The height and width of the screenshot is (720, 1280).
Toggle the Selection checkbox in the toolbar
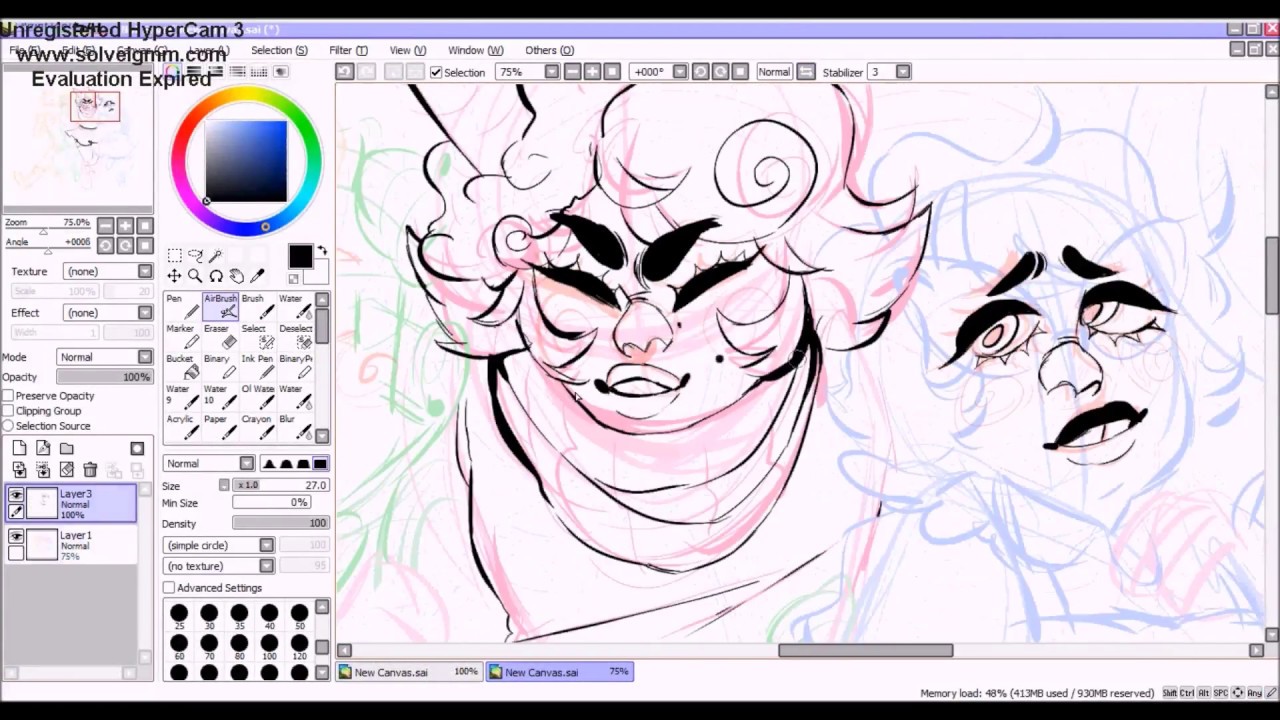coord(436,72)
